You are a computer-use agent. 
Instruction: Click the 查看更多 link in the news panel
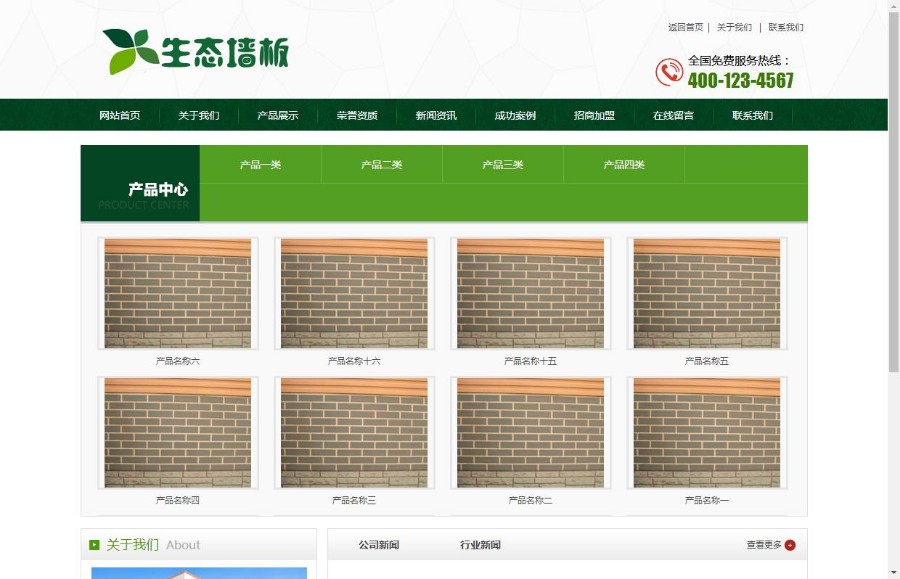[764, 545]
